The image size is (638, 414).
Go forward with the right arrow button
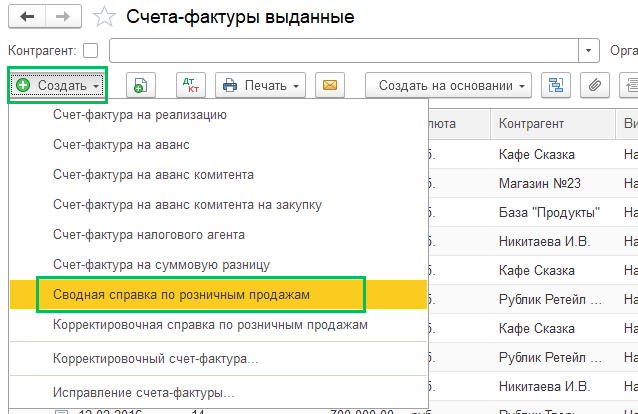point(63,17)
